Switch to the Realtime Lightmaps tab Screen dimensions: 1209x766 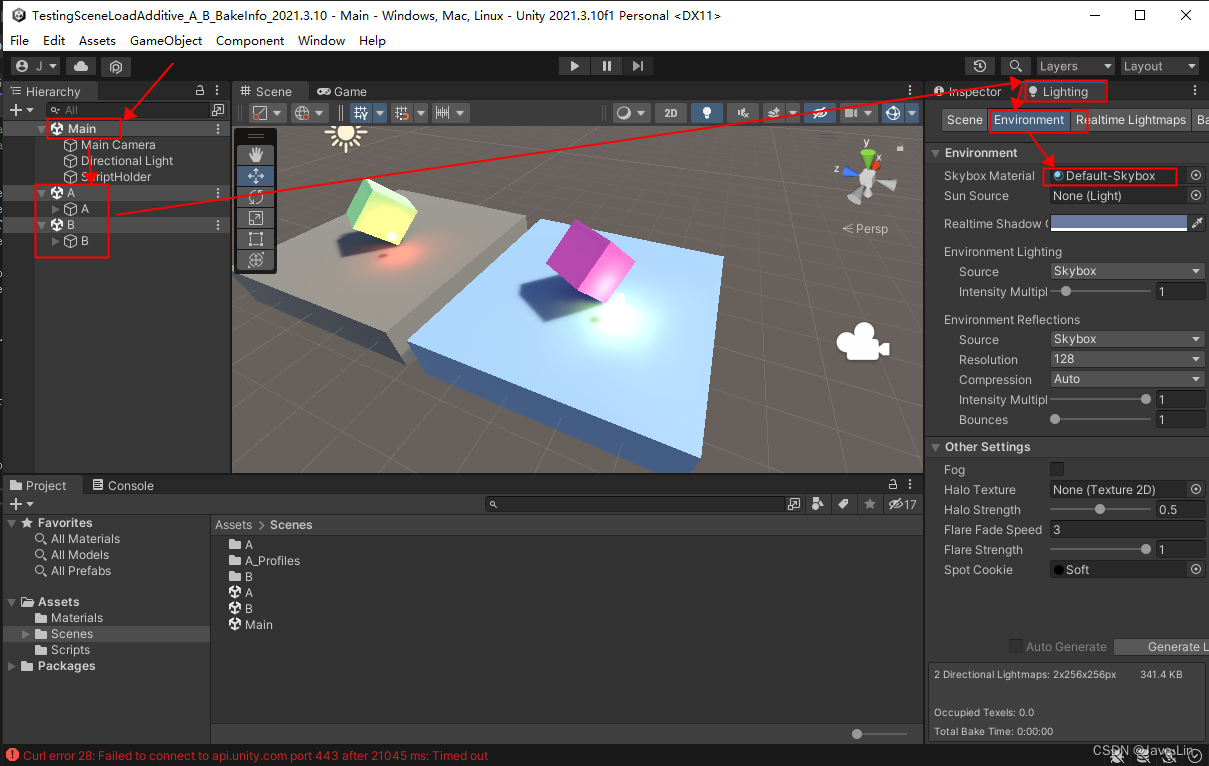tap(1131, 119)
